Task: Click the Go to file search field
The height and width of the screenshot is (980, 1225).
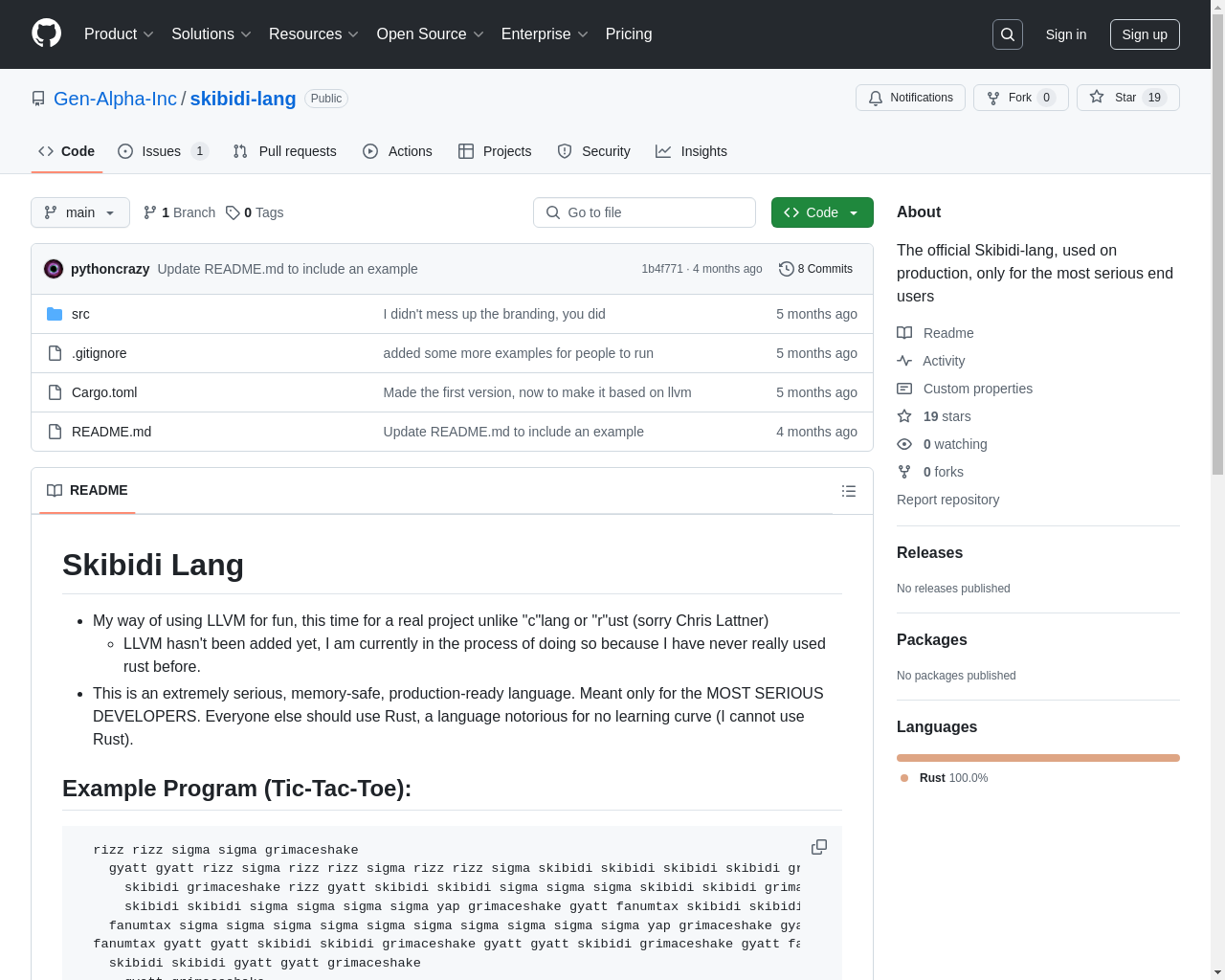Action: (x=644, y=212)
